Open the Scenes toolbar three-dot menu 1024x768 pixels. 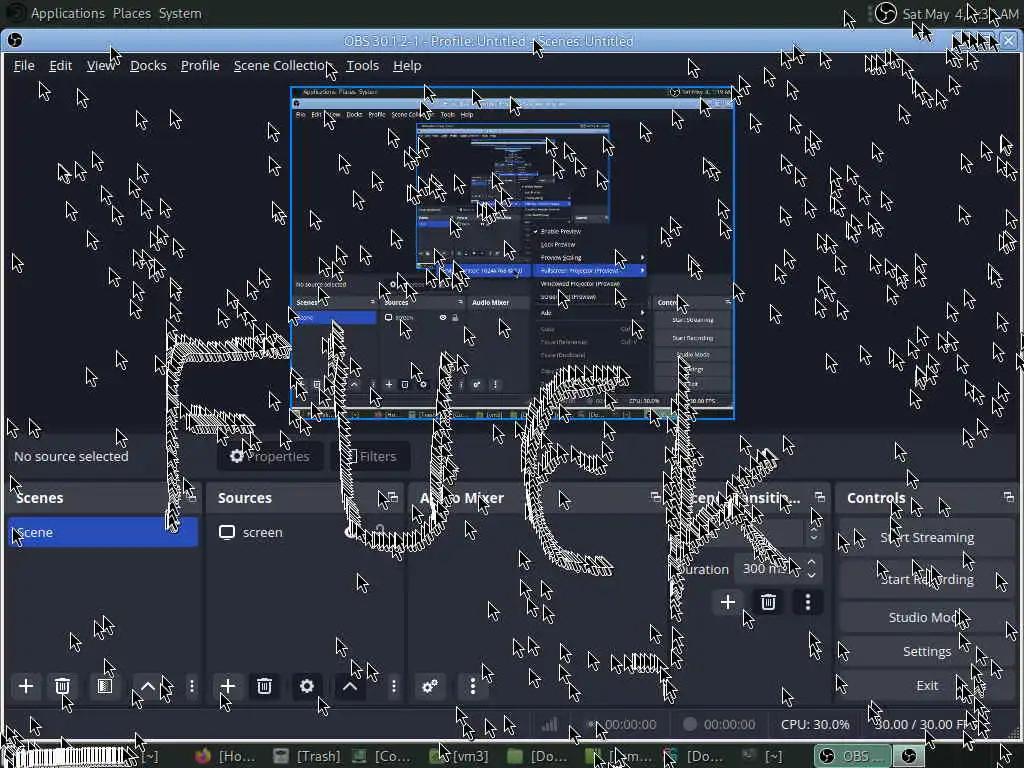191,686
